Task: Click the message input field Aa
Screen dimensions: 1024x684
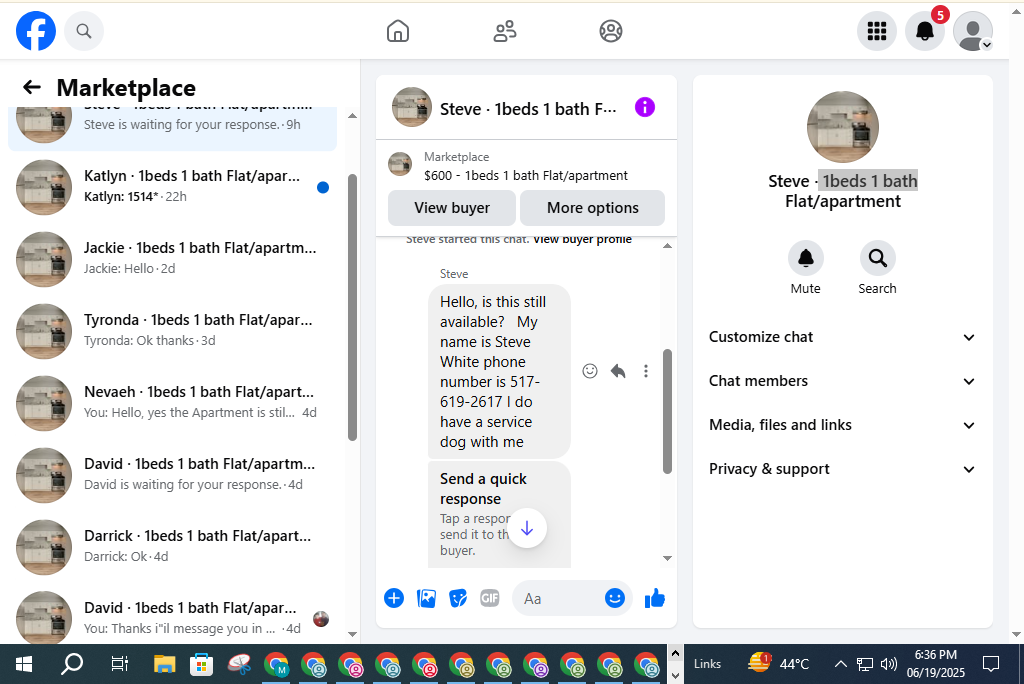Action: click(558, 598)
